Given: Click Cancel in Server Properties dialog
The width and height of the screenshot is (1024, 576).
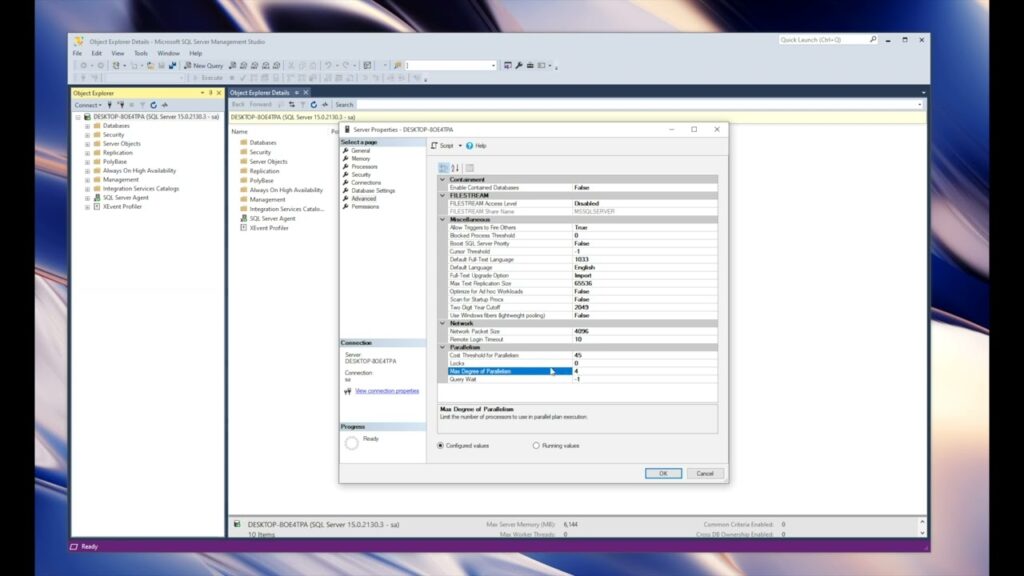Looking at the screenshot, I should [x=705, y=473].
